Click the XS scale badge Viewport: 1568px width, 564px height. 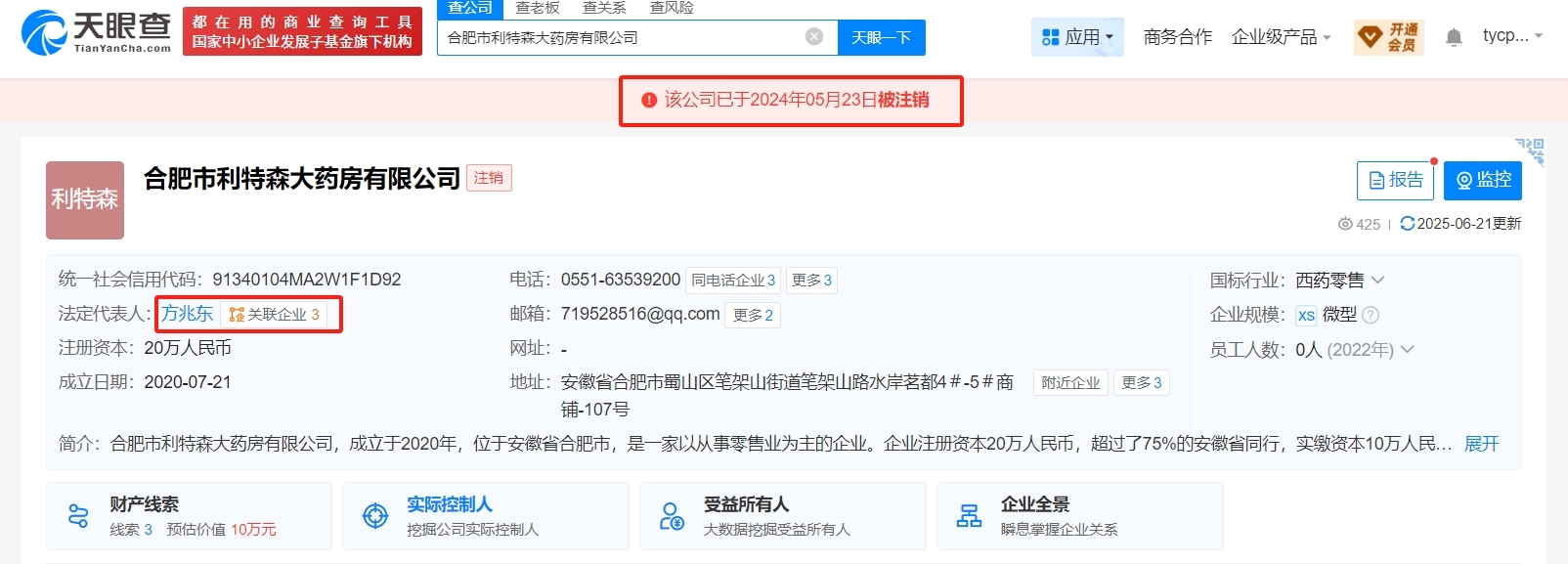click(1306, 315)
